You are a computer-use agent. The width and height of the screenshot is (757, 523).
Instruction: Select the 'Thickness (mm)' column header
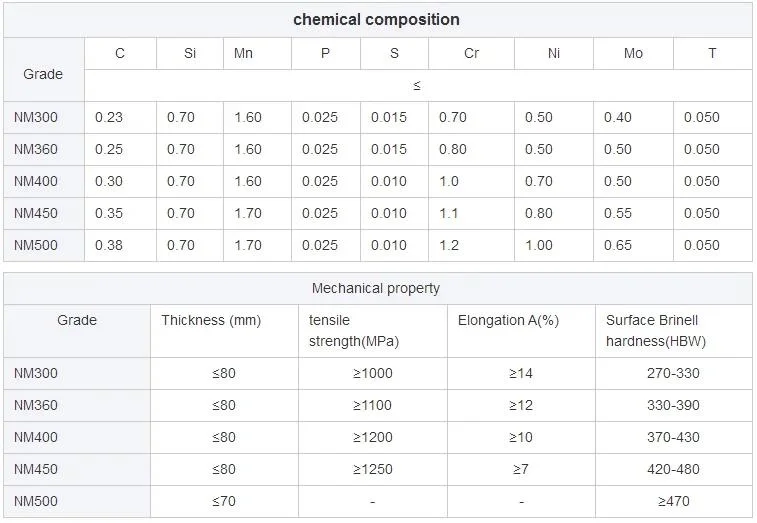tap(211, 320)
